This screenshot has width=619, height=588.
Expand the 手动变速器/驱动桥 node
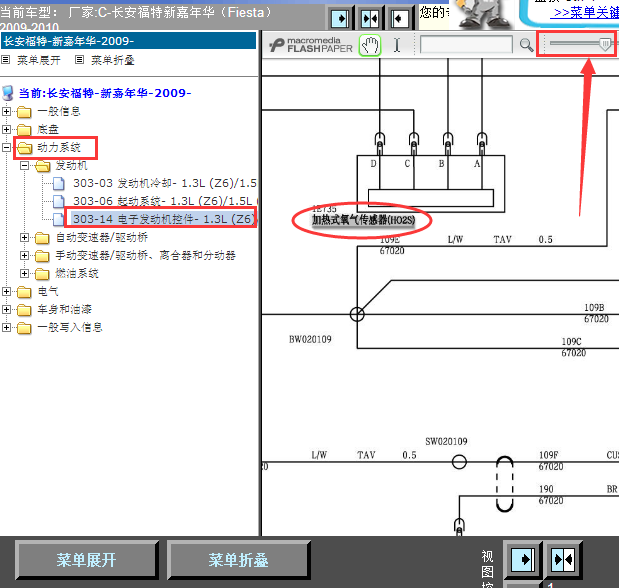[24, 255]
